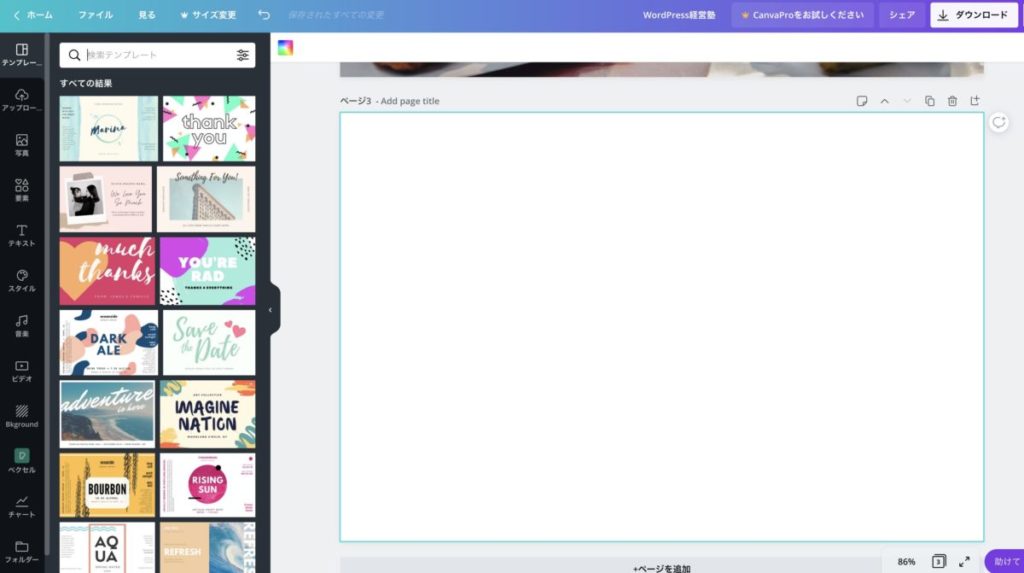Collapse the templates side panel
This screenshot has height=573, width=1024.
[x=270, y=310]
